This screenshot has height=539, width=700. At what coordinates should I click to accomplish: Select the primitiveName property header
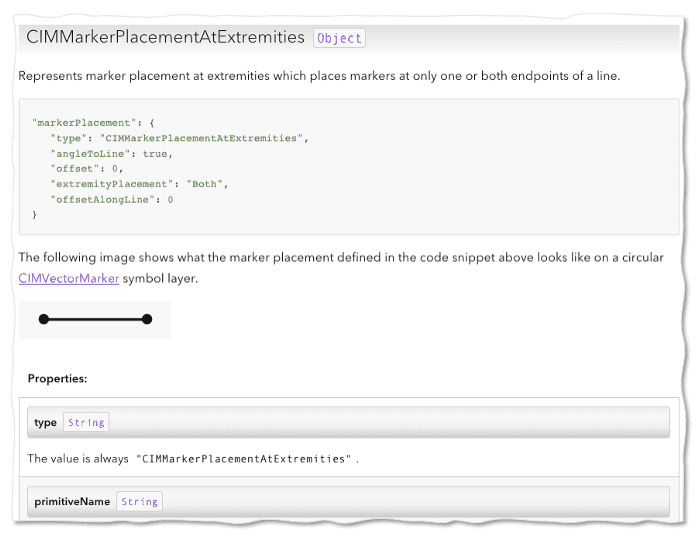point(72,501)
